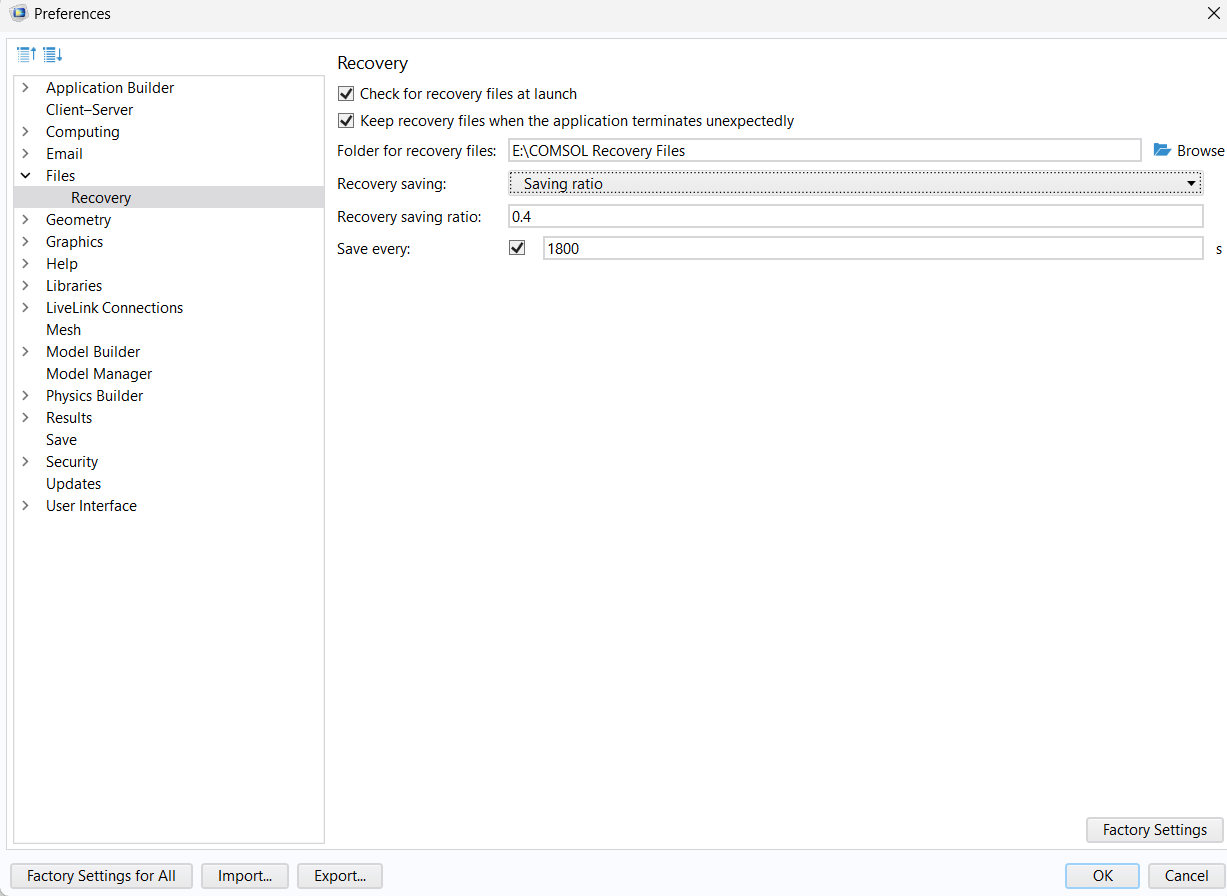Screen dimensions: 1227x896
Task: Expand the Application Builder tree node
Action: pos(25,88)
